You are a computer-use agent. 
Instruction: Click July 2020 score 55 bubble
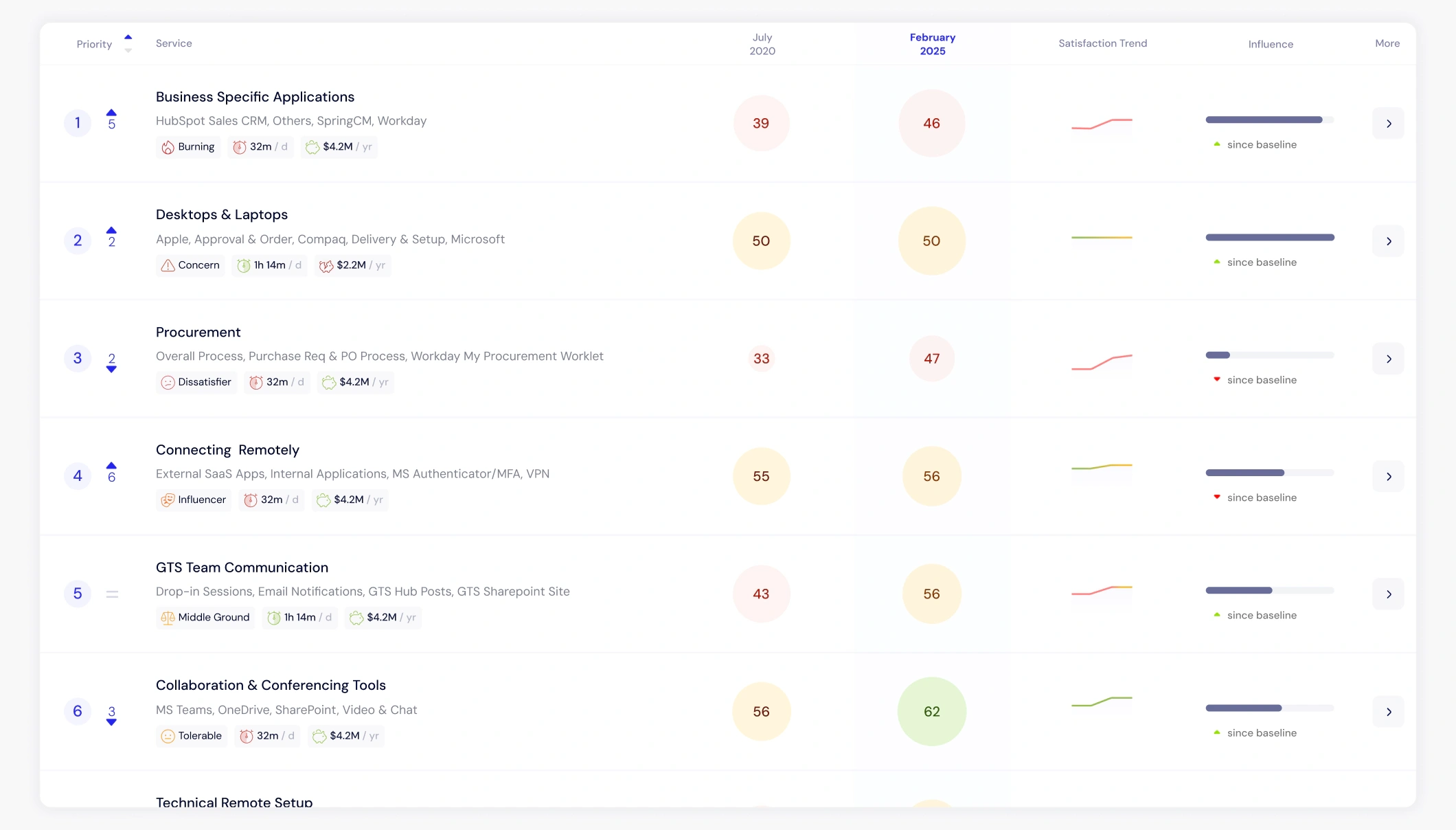tap(762, 476)
